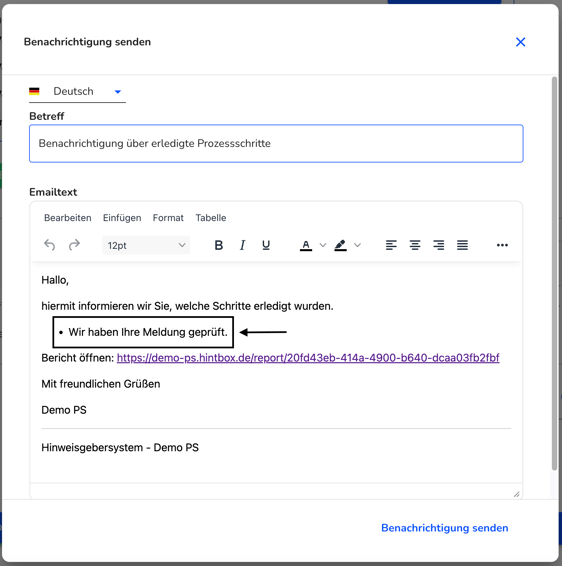The width and height of the screenshot is (562, 566).
Task: Apply the text color A swatch
Action: coord(306,245)
